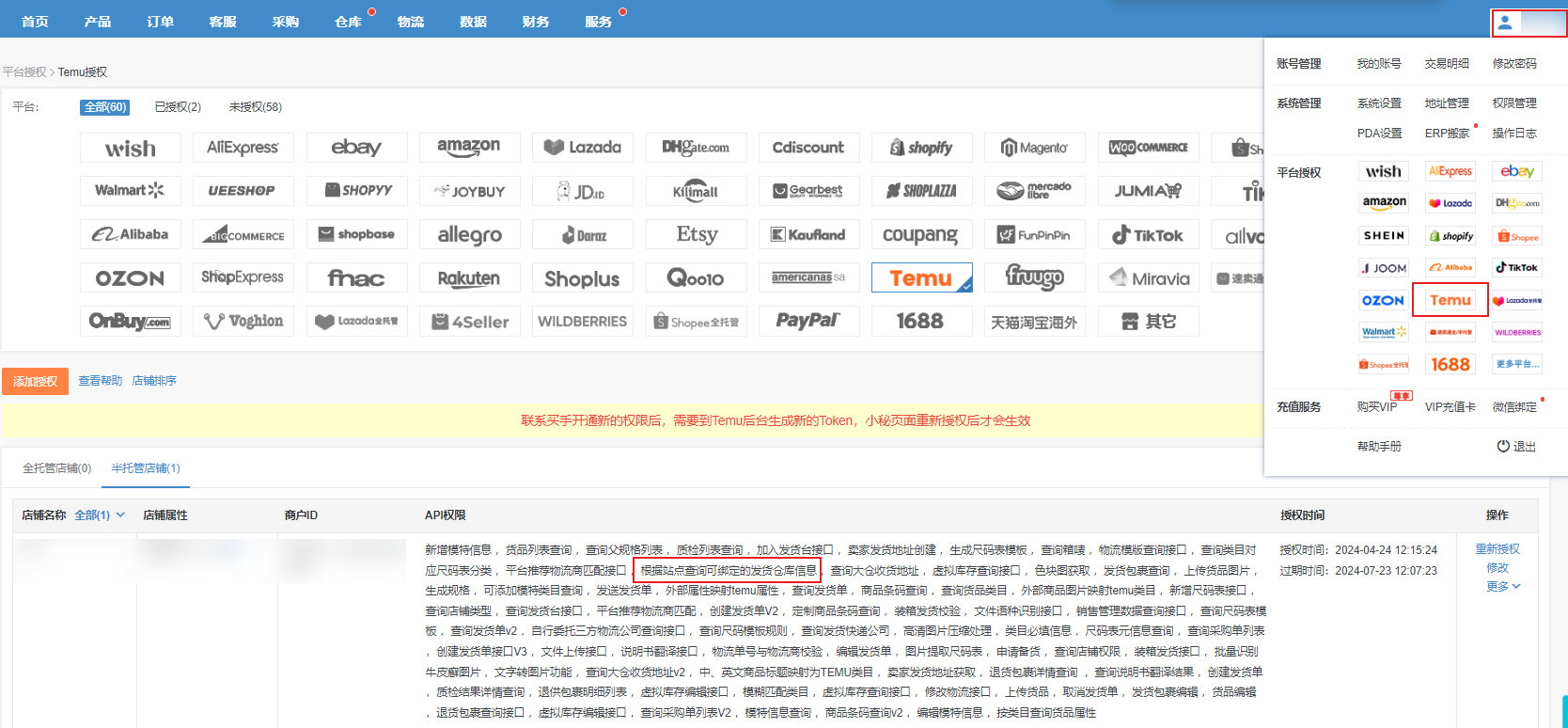Go to 首页 in top navigation
Image resolution: width=1568 pixels, height=728 pixels.
point(36,22)
